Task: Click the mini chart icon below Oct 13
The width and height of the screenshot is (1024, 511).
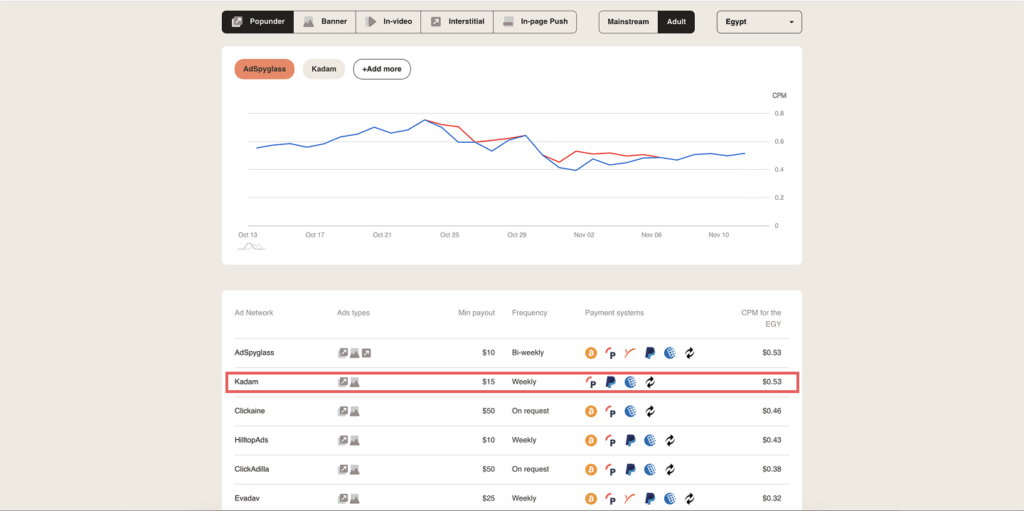Action: point(251,246)
